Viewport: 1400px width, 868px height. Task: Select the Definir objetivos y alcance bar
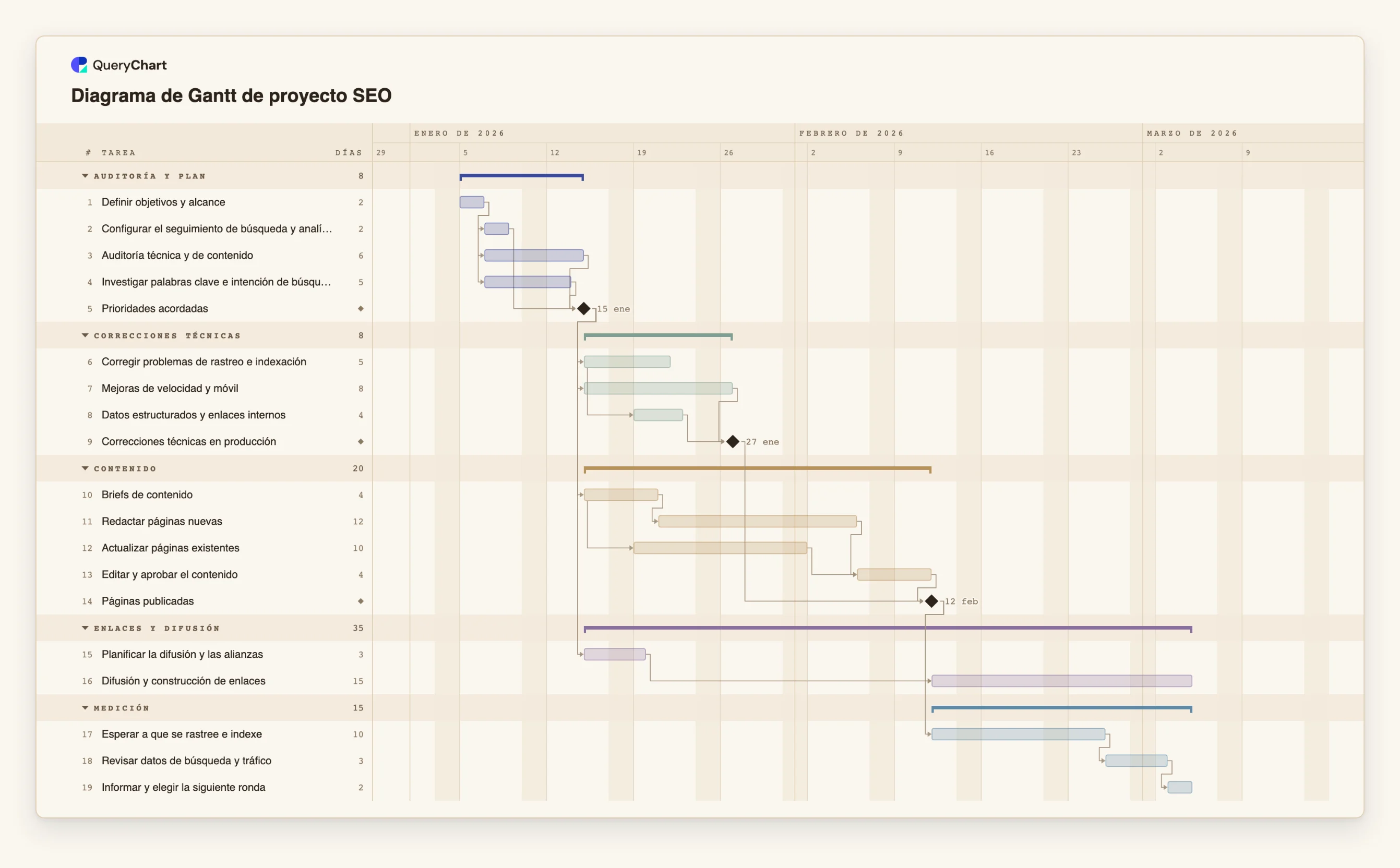(x=472, y=202)
